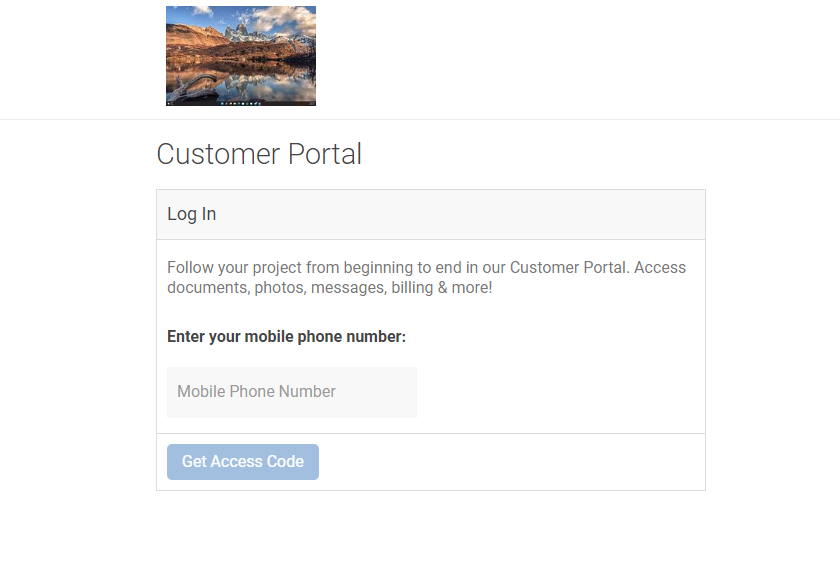This screenshot has width=840, height=584.
Task: Click the portal description paragraph text
Action: (426, 277)
